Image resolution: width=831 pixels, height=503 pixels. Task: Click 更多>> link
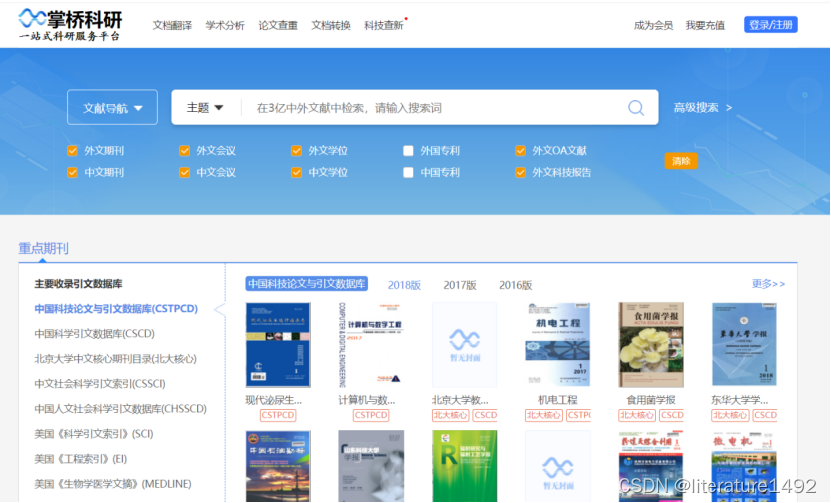pyautogui.click(x=768, y=284)
